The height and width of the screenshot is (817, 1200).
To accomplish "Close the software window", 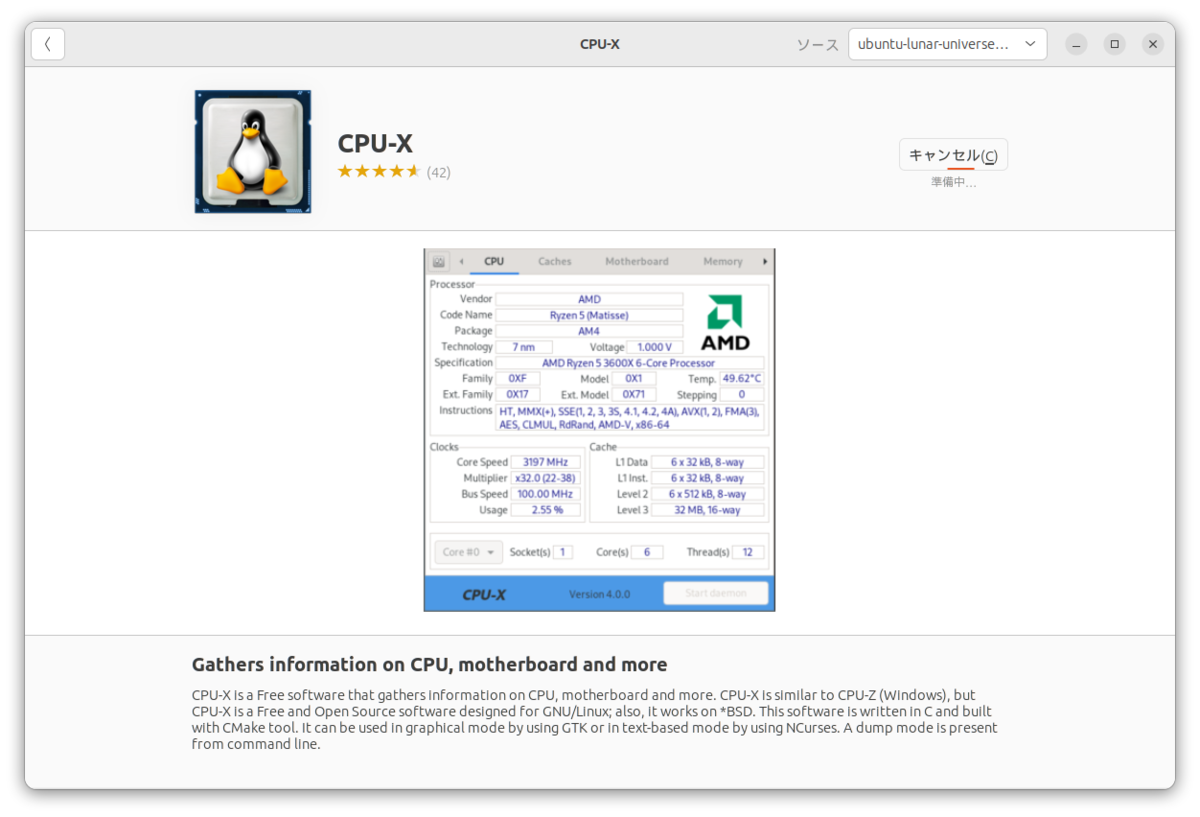I will 1152,44.
